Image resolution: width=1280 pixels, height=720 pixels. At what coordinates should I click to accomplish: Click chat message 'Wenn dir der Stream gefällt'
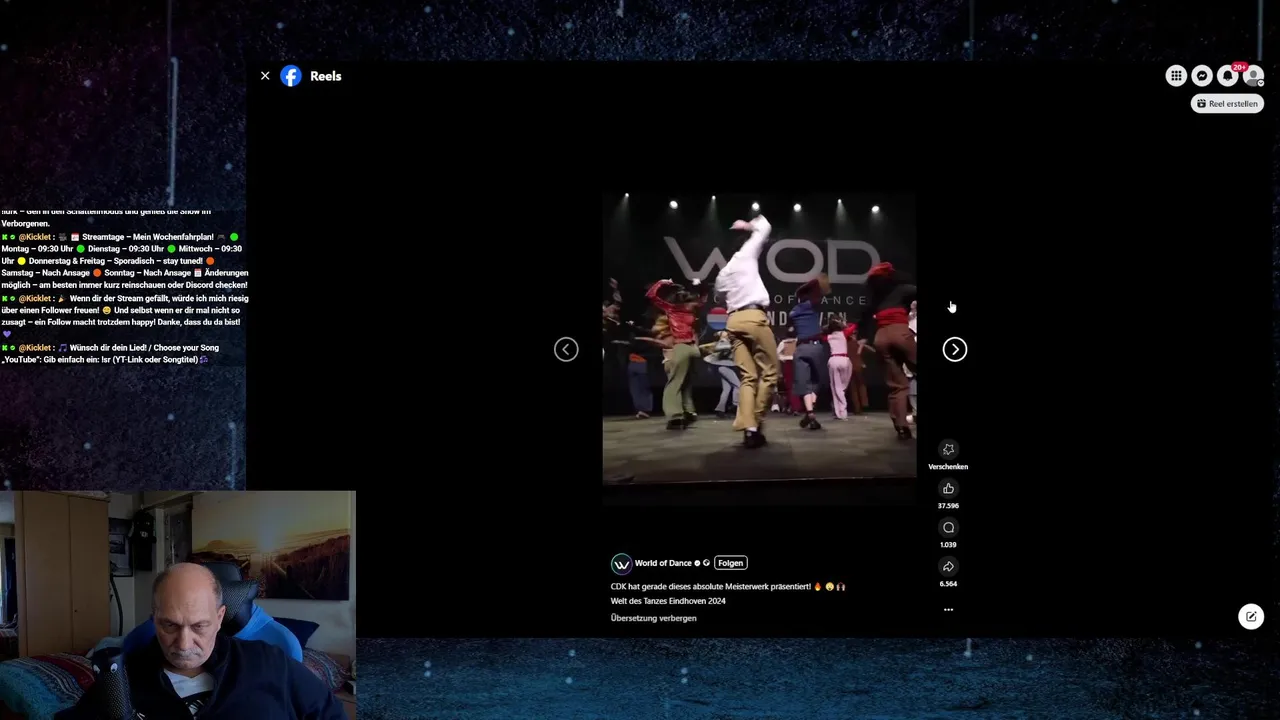125,316
